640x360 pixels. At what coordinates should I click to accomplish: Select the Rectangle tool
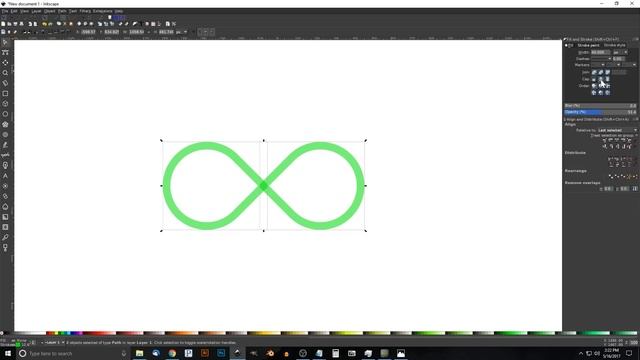pyautogui.click(x=5, y=93)
